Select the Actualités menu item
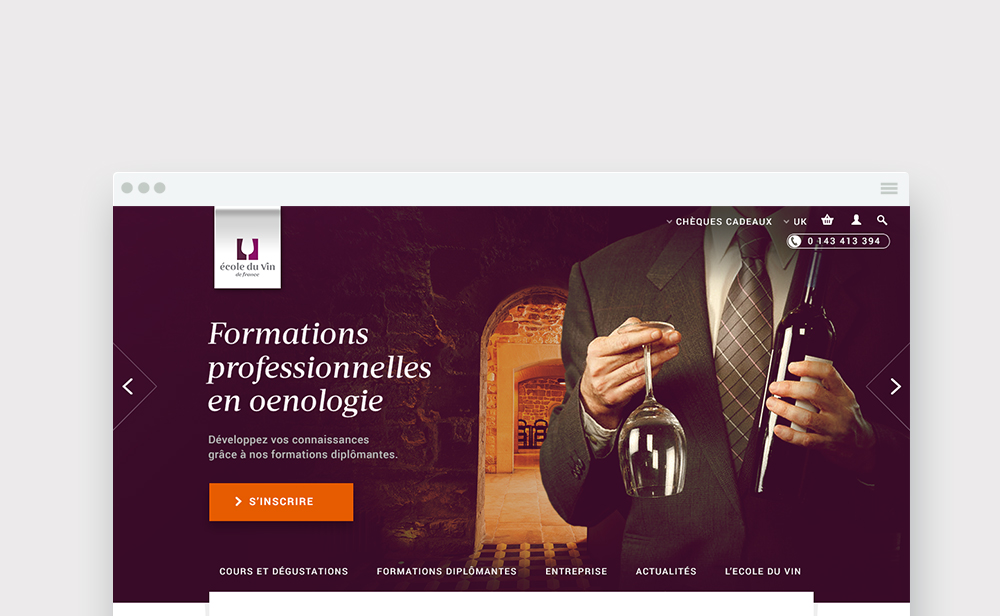 click(666, 571)
